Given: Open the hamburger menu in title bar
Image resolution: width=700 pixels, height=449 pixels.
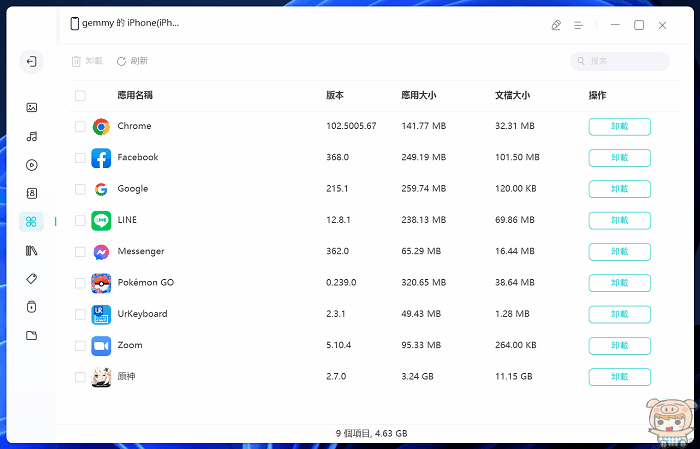Looking at the screenshot, I should 579,25.
